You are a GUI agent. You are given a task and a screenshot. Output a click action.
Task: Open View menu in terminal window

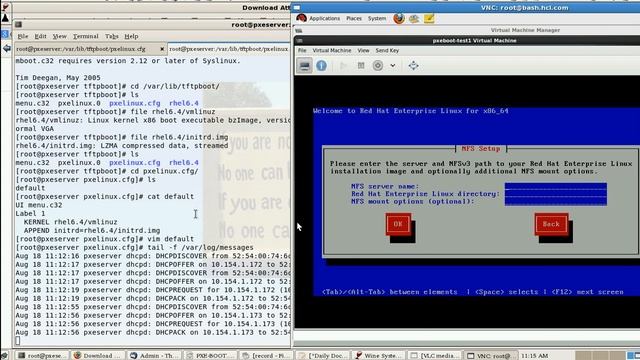click(x=60, y=36)
